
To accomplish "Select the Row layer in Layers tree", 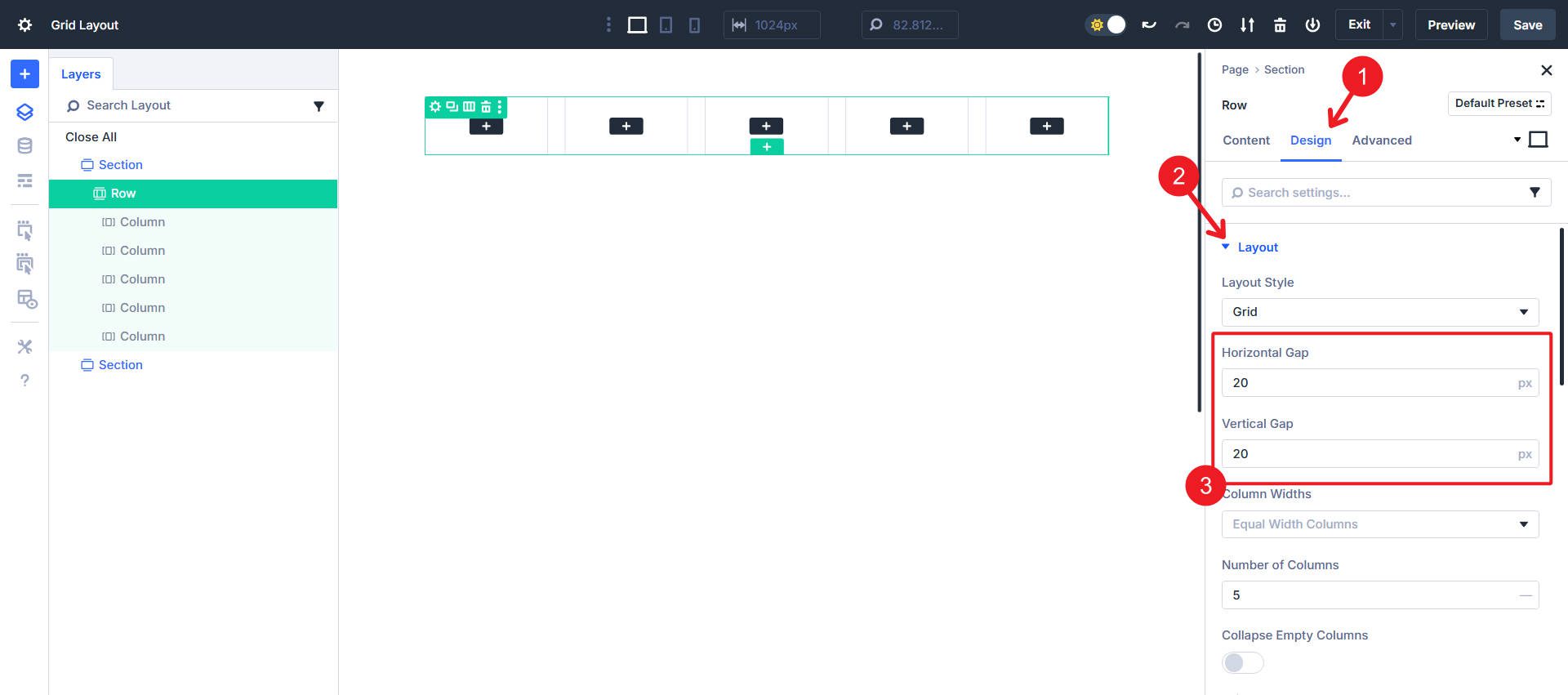I will [x=123, y=194].
